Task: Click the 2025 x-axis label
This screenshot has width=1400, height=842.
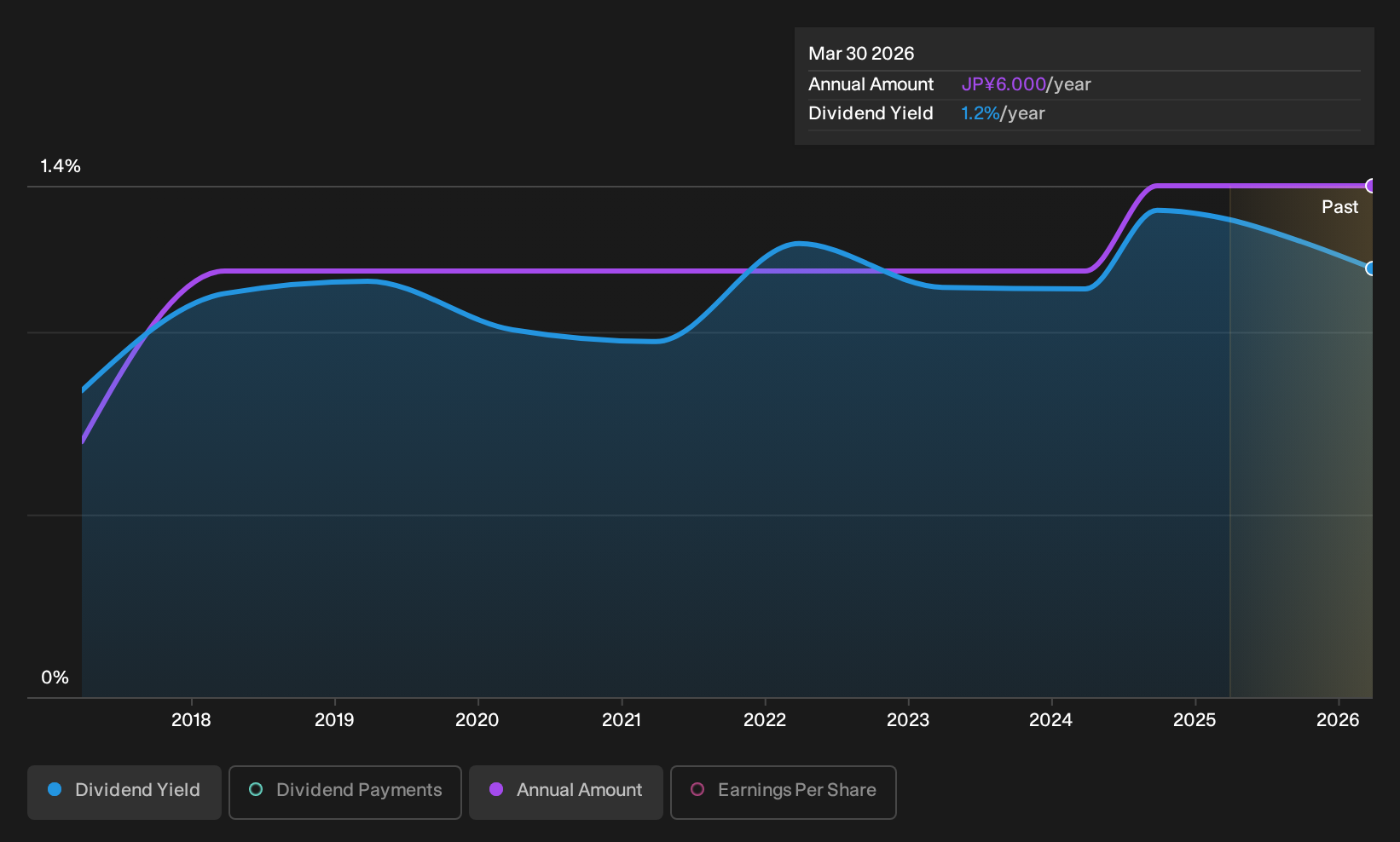Action: (1195, 720)
